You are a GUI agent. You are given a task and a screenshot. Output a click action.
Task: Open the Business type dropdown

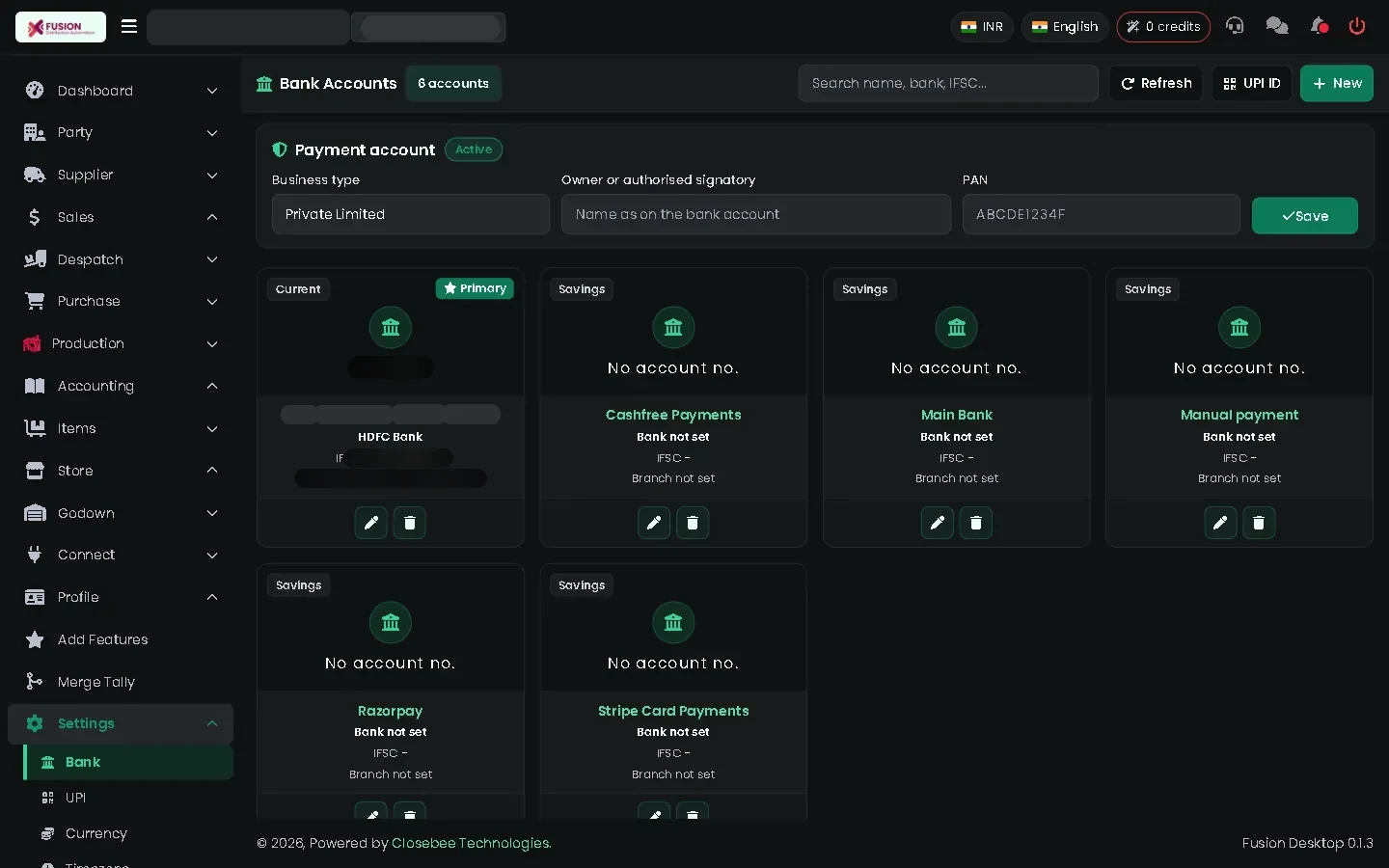point(411,214)
